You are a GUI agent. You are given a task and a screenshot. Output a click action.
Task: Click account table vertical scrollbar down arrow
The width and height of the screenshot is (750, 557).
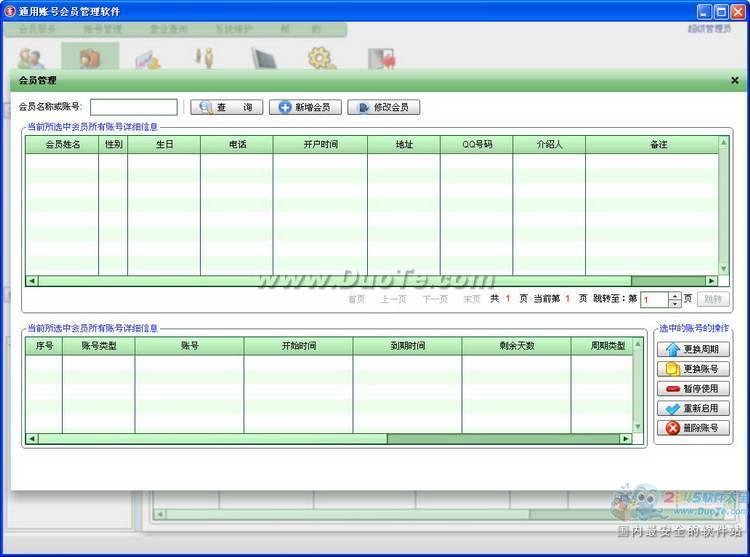pyautogui.click(x=638, y=427)
